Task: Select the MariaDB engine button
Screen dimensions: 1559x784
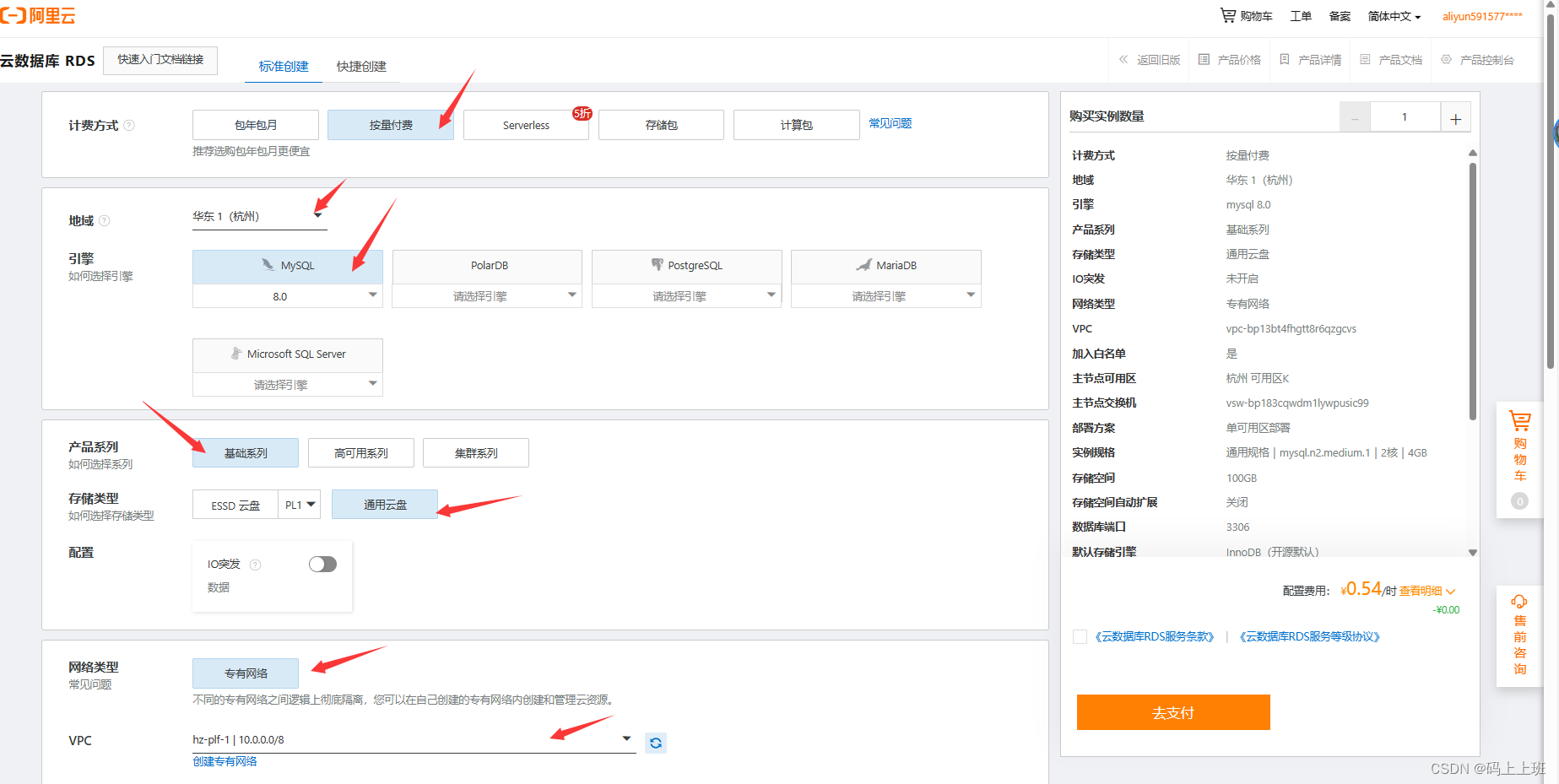Action: (x=886, y=266)
